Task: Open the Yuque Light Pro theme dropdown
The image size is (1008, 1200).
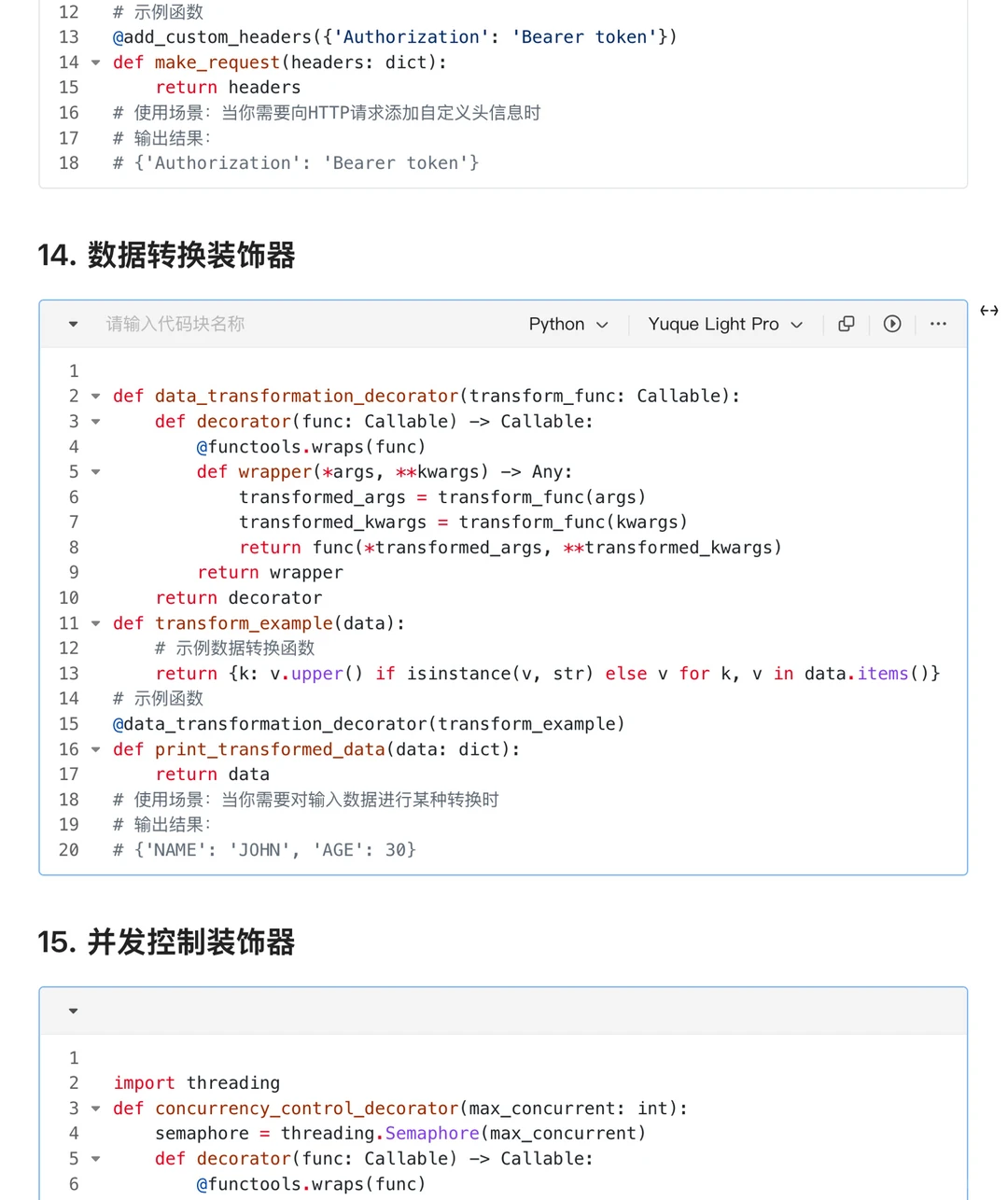Action: 725,324
